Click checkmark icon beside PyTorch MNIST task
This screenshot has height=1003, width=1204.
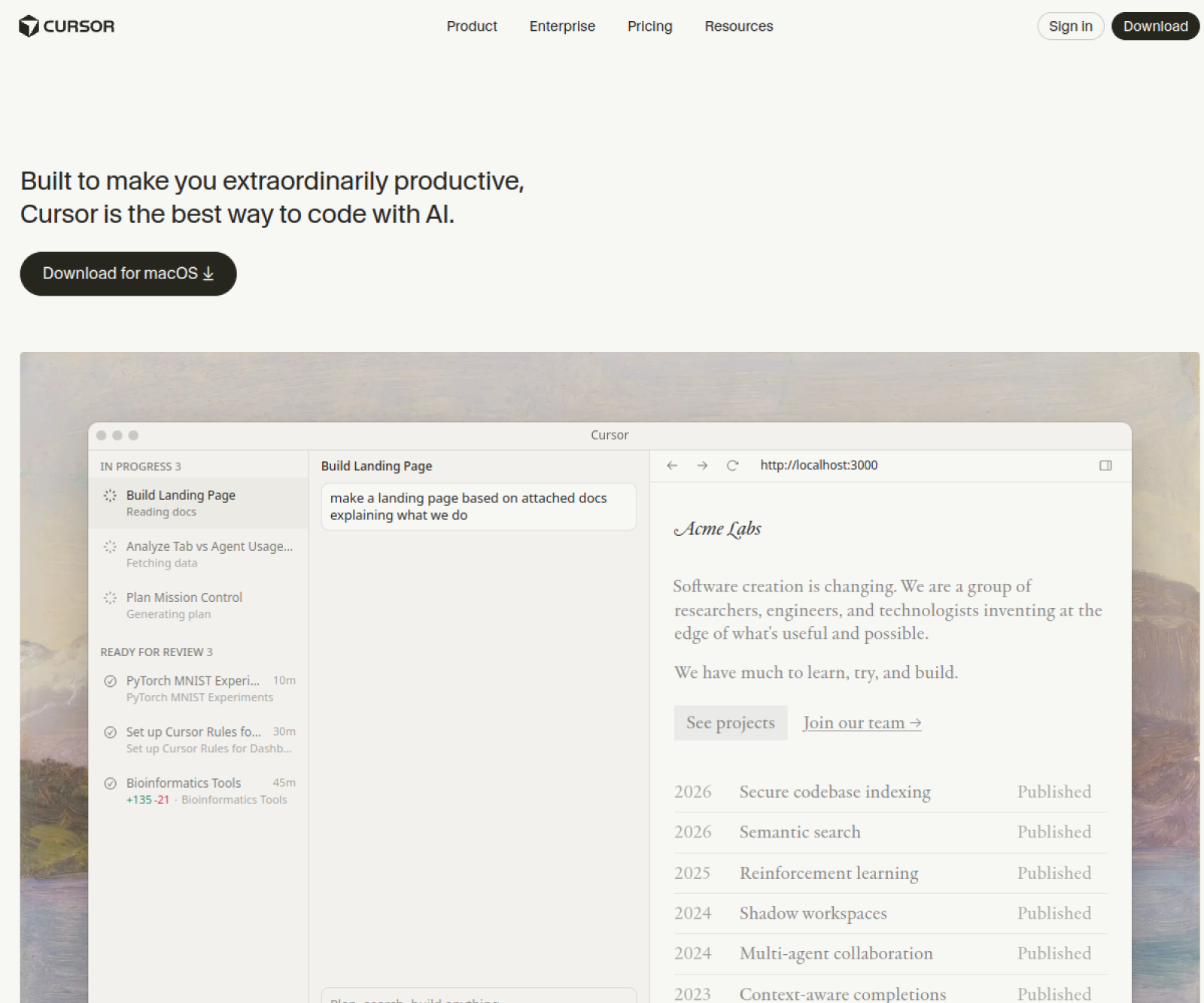110,681
